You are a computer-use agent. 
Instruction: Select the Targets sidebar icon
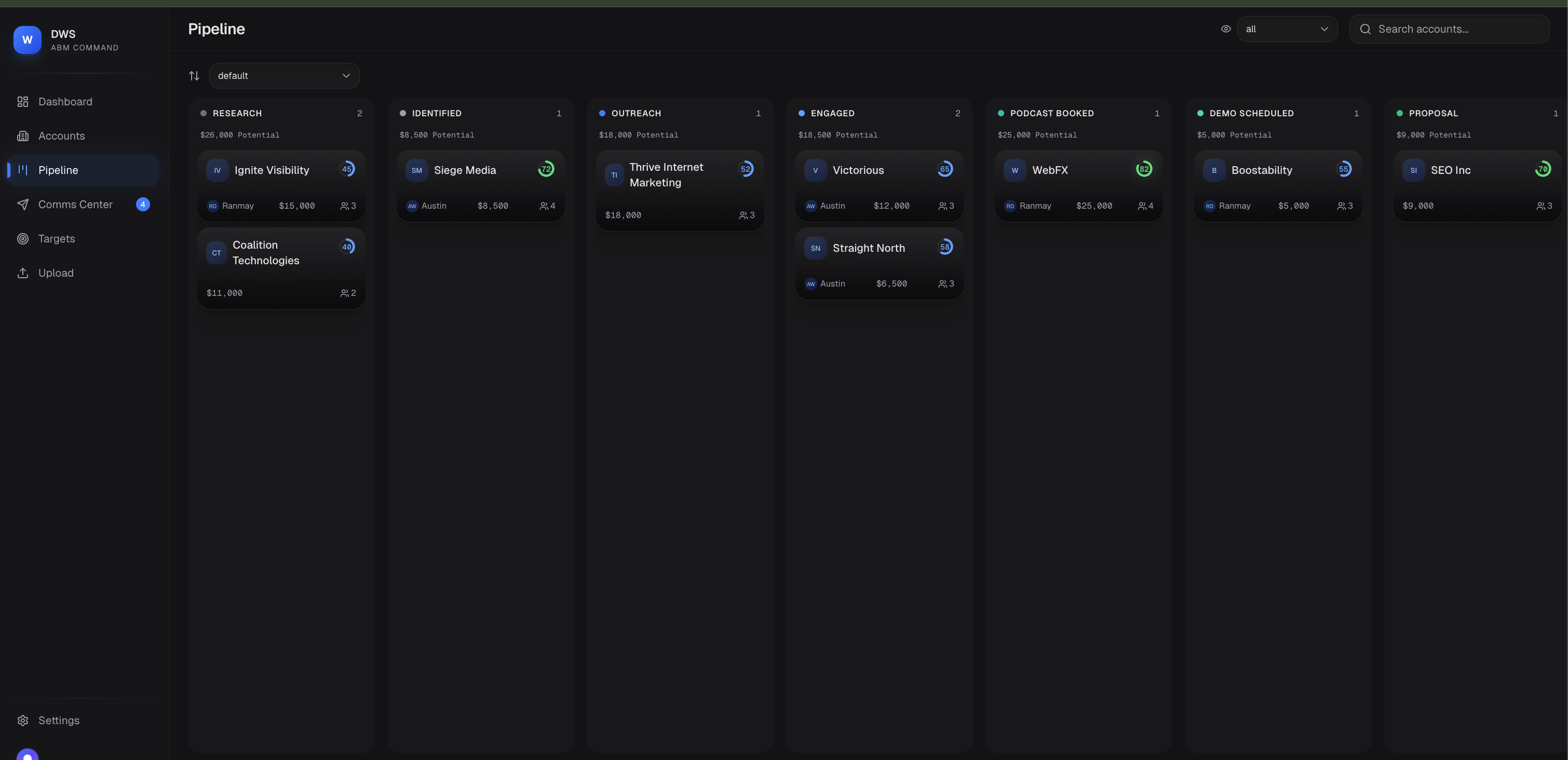tap(23, 238)
